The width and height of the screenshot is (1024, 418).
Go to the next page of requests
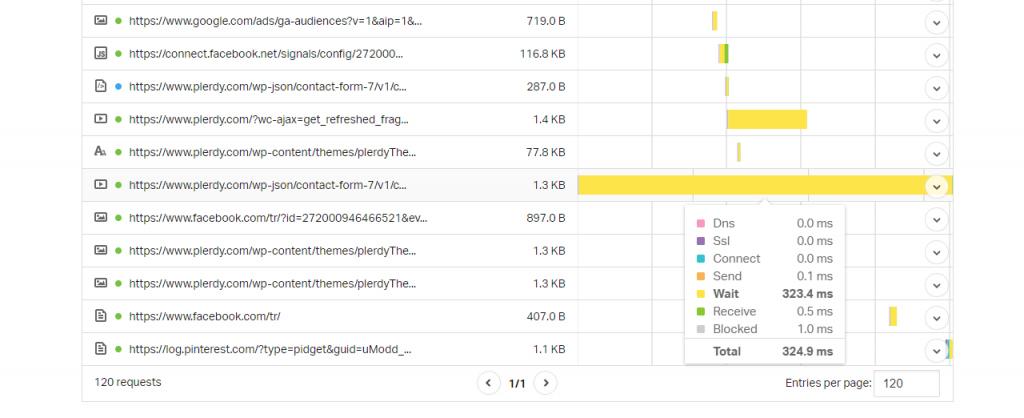click(x=545, y=382)
